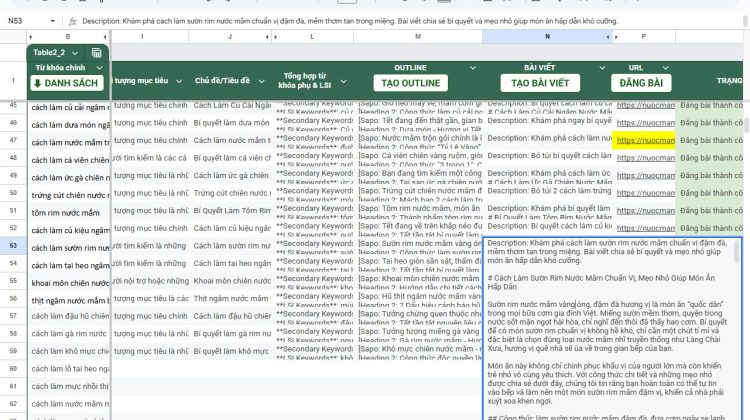The width and height of the screenshot is (750, 420).
Task: Select cell 'tôm rim nước mắm' keyword
Action: tap(66, 211)
